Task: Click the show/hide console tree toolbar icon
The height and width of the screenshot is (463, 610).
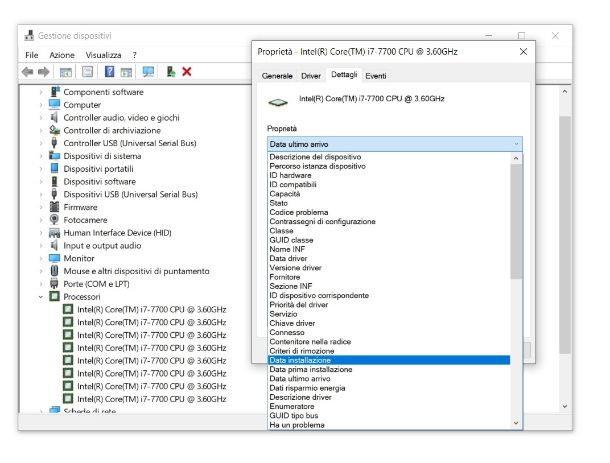Action: (65, 72)
